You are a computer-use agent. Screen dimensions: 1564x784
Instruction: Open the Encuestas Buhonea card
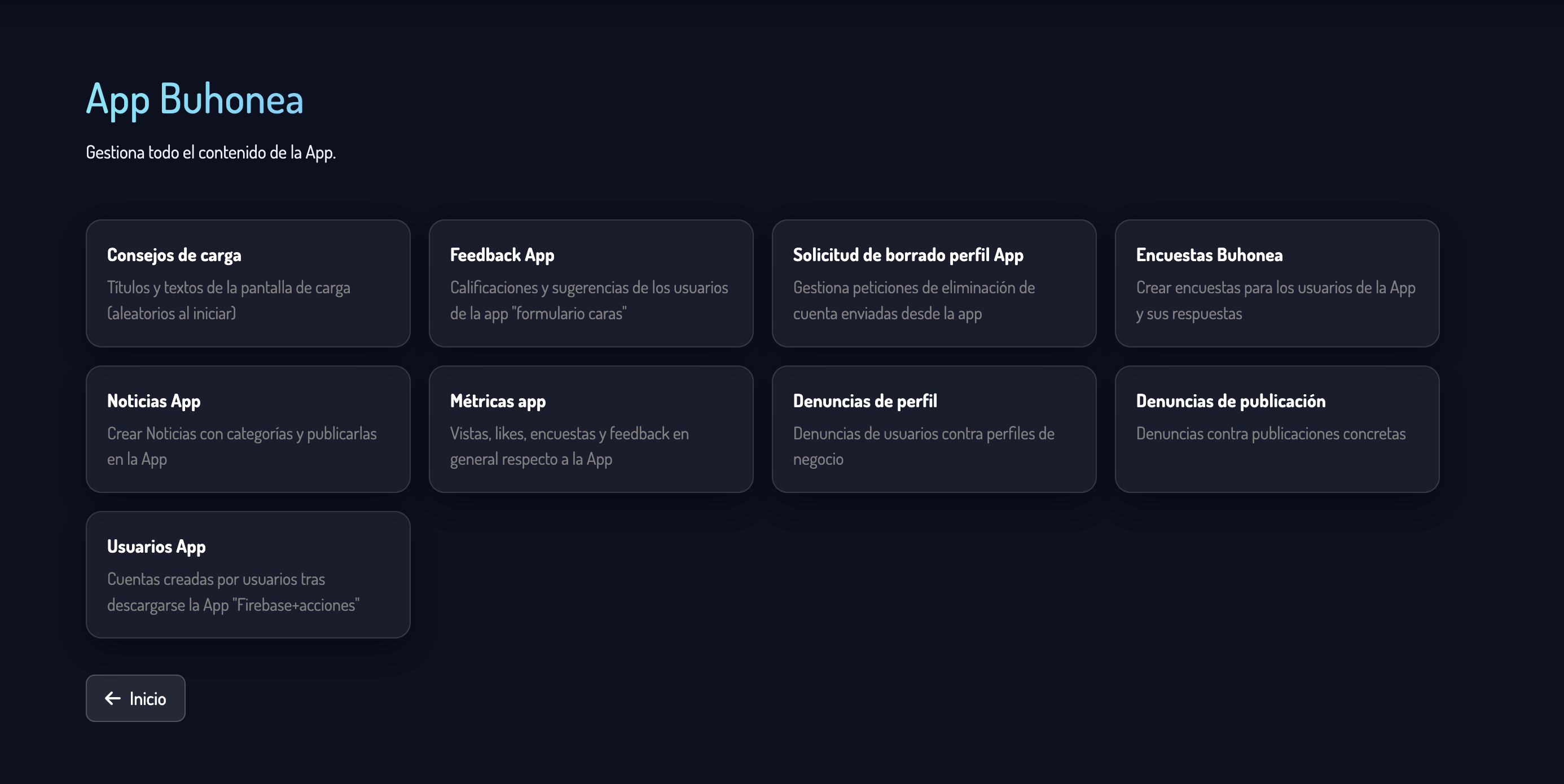click(1277, 283)
